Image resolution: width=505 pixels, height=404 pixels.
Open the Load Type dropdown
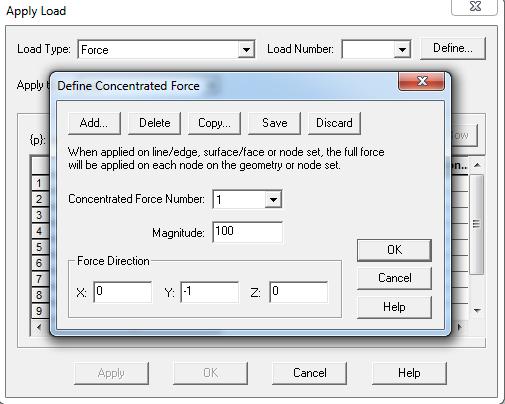(x=246, y=50)
